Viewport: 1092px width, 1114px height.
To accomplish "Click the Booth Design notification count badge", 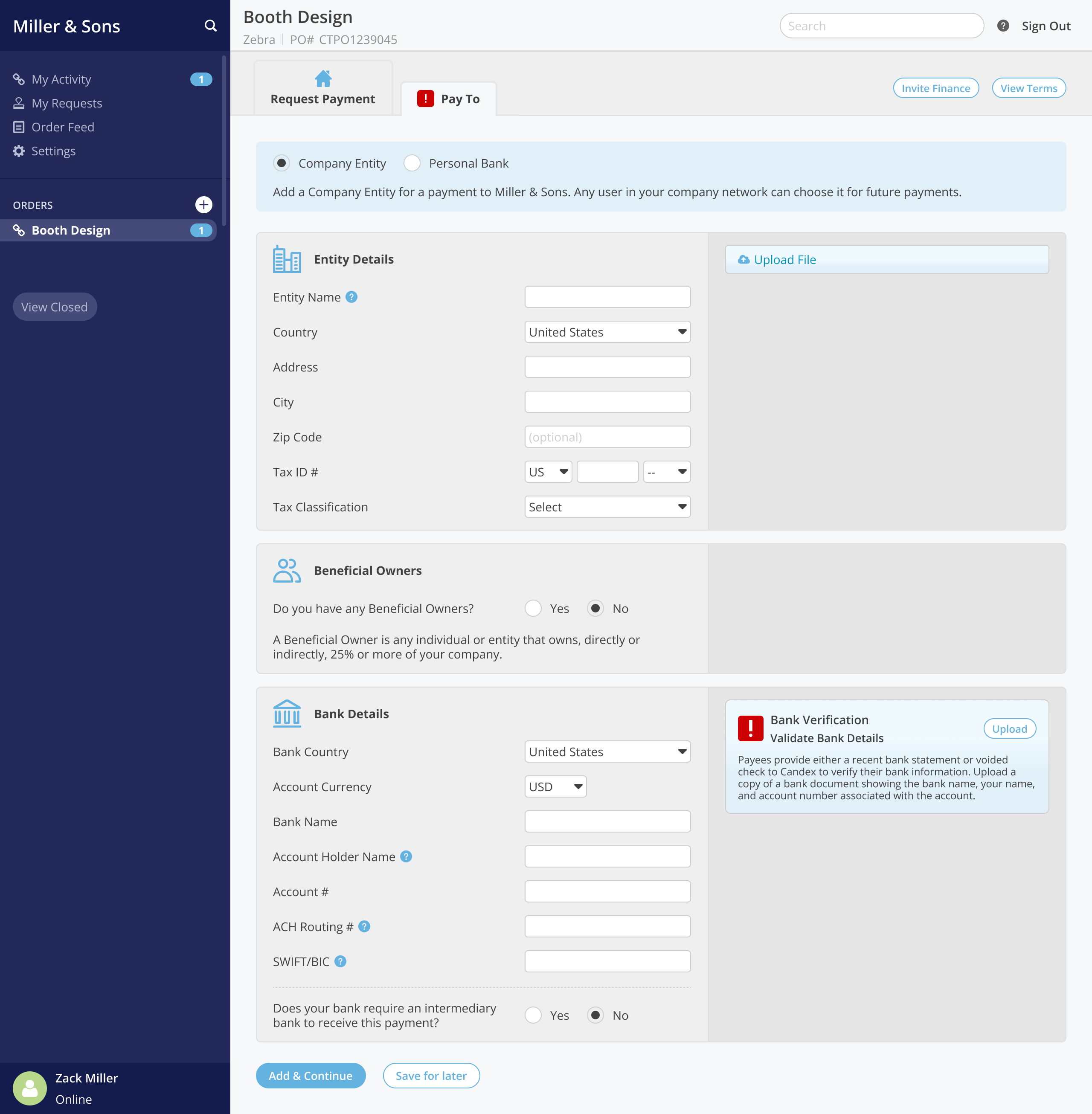I will click(x=201, y=230).
